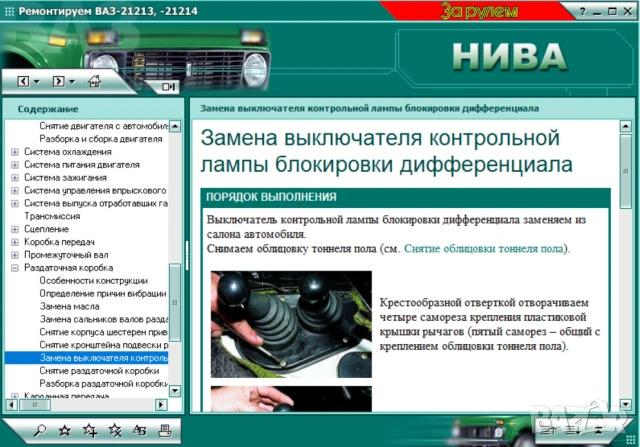The image size is (640, 447).
Task: Expand the Система выпуска отработавших газов node
Action: click(15, 203)
